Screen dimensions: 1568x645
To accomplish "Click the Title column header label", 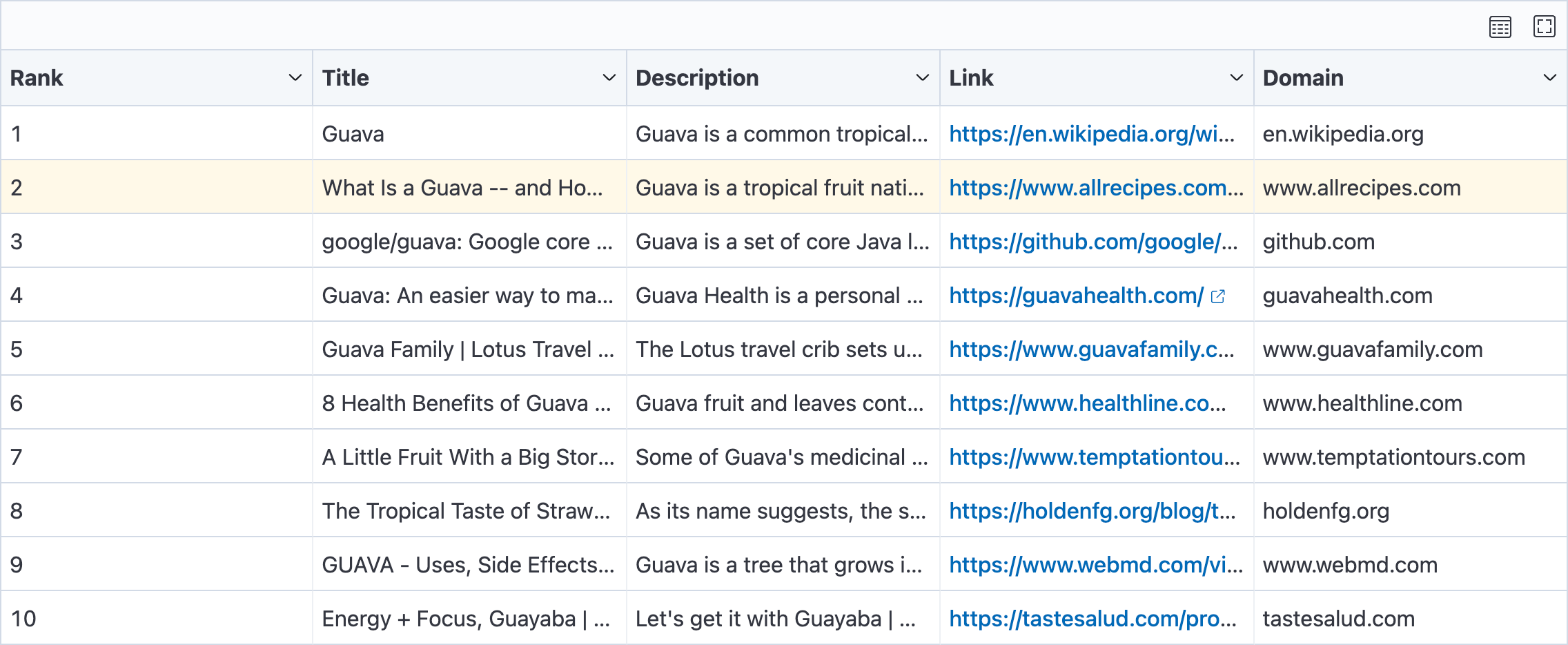I will click(x=346, y=78).
